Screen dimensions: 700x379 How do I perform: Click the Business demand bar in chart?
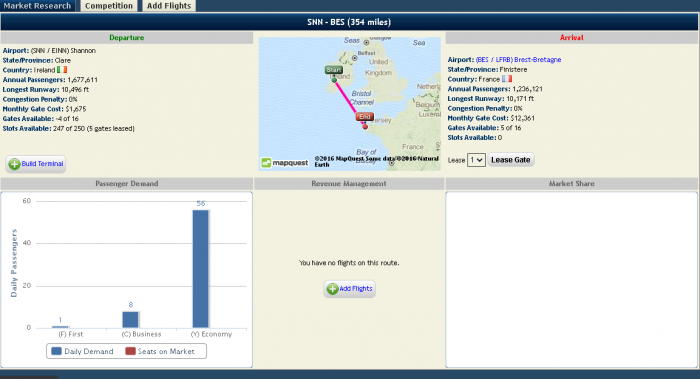130,320
